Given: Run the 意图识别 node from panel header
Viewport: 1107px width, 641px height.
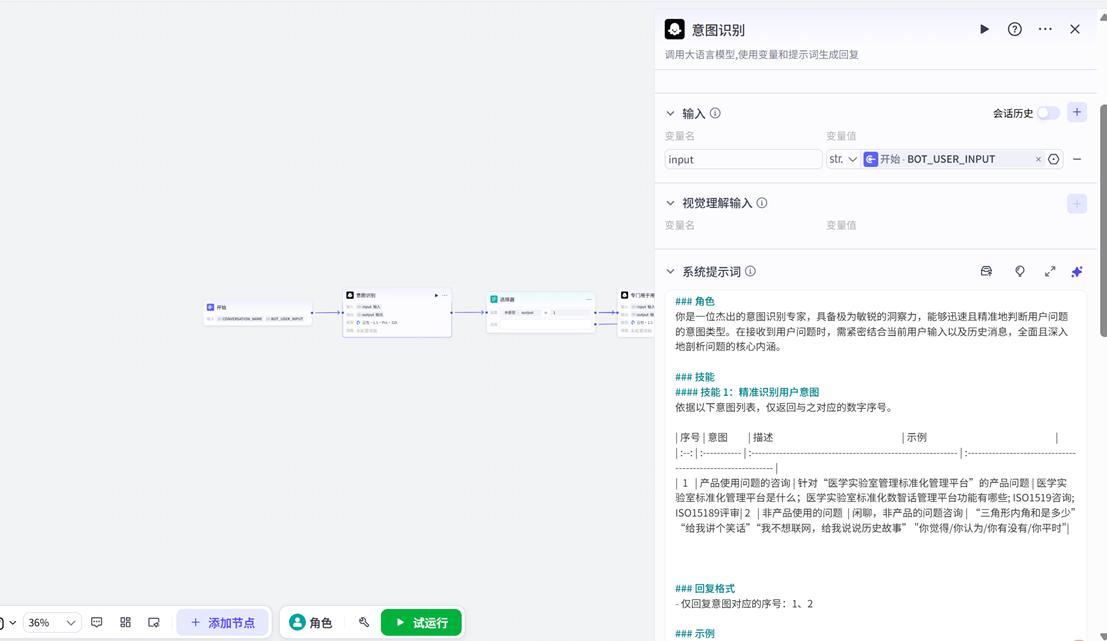Looking at the screenshot, I should pos(984,30).
